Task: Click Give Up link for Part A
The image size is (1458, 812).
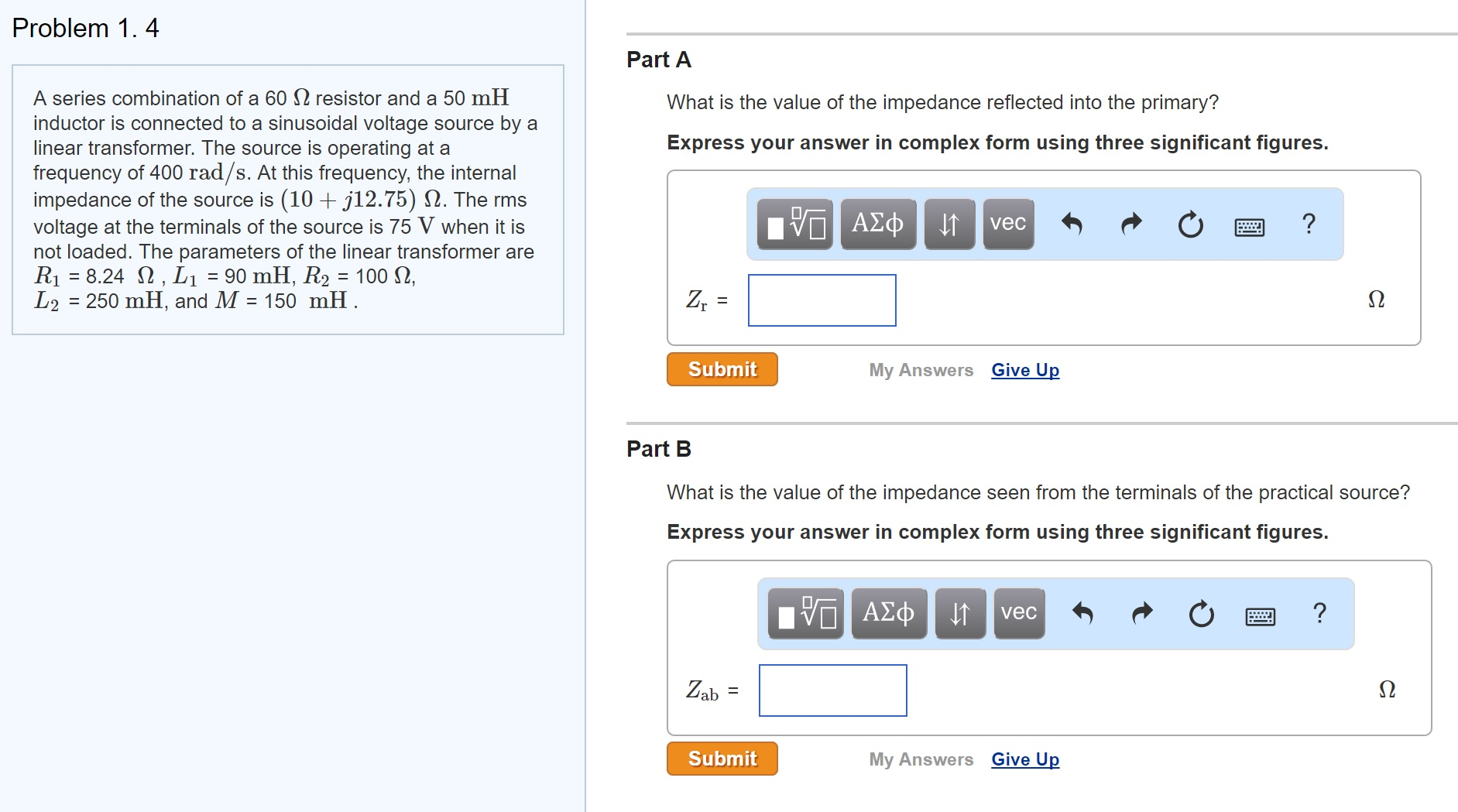Action: coord(1025,371)
